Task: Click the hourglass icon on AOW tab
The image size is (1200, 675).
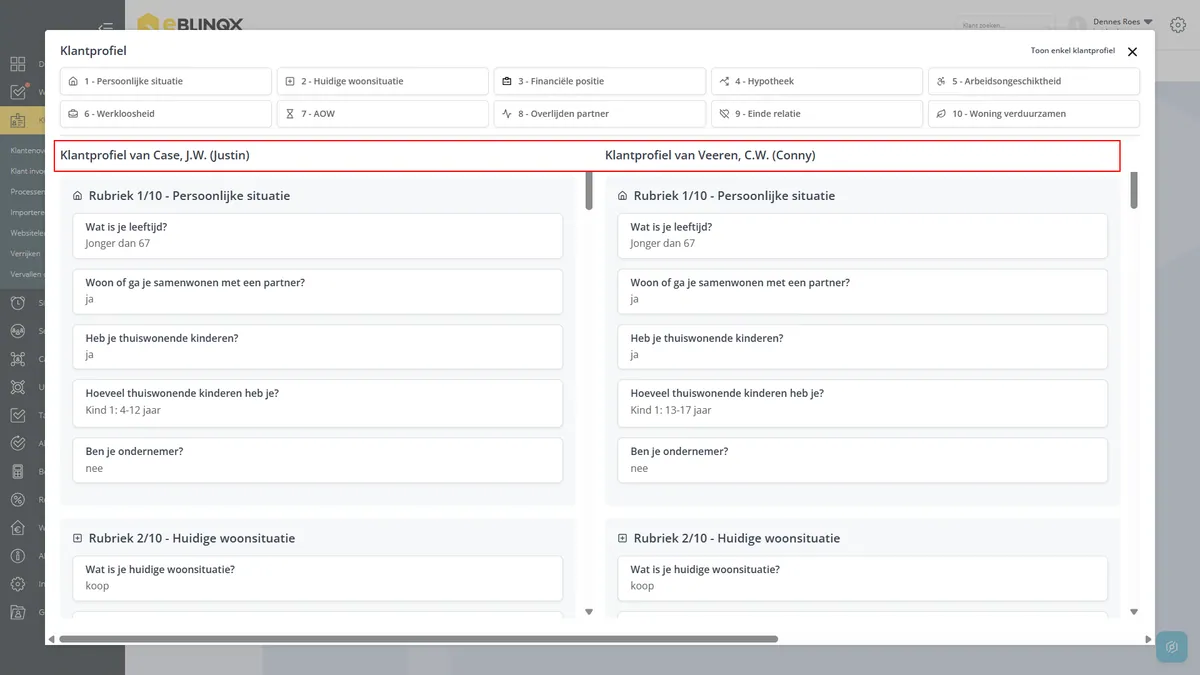Action: [290, 114]
